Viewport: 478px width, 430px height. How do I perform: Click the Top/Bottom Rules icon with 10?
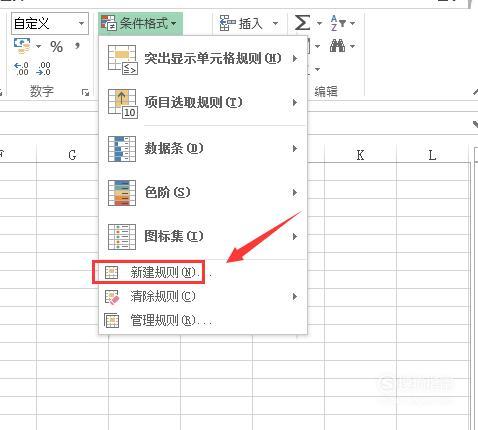tap(122, 103)
